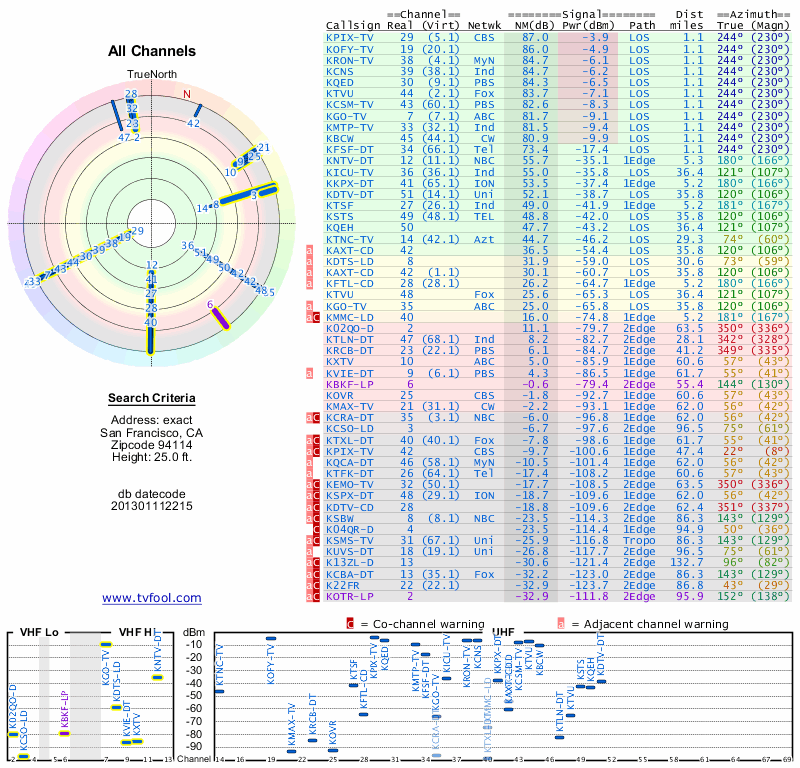Click the Tropo path value for KSMS-TV
The height and width of the screenshot is (768, 800).
click(x=639, y=540)
